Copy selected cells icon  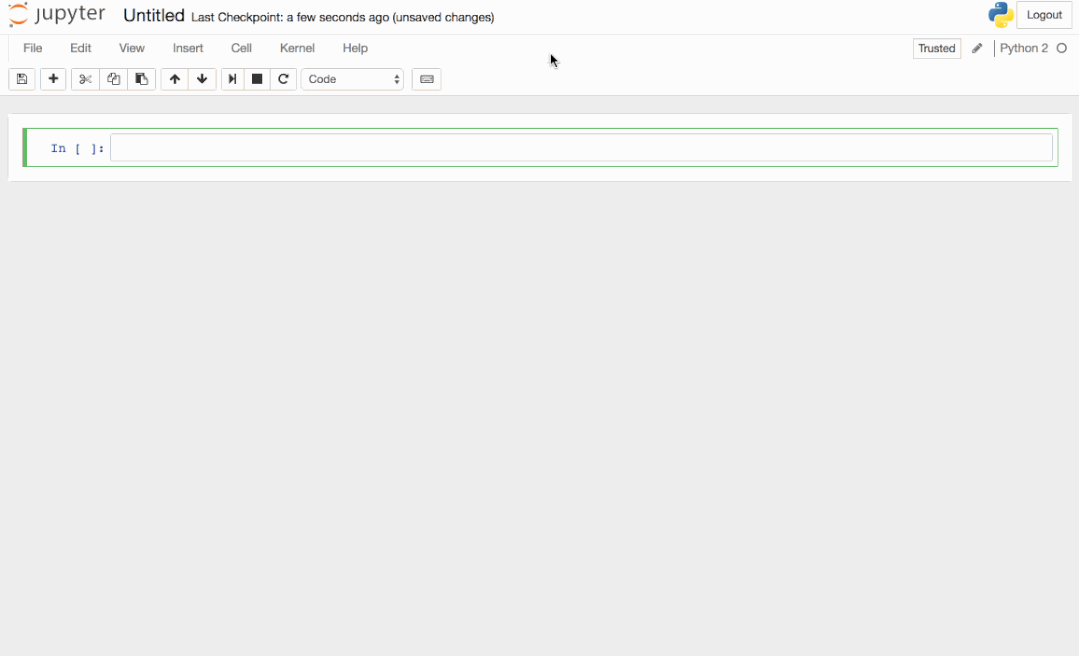pyautogui.click(x=114, y=79)
